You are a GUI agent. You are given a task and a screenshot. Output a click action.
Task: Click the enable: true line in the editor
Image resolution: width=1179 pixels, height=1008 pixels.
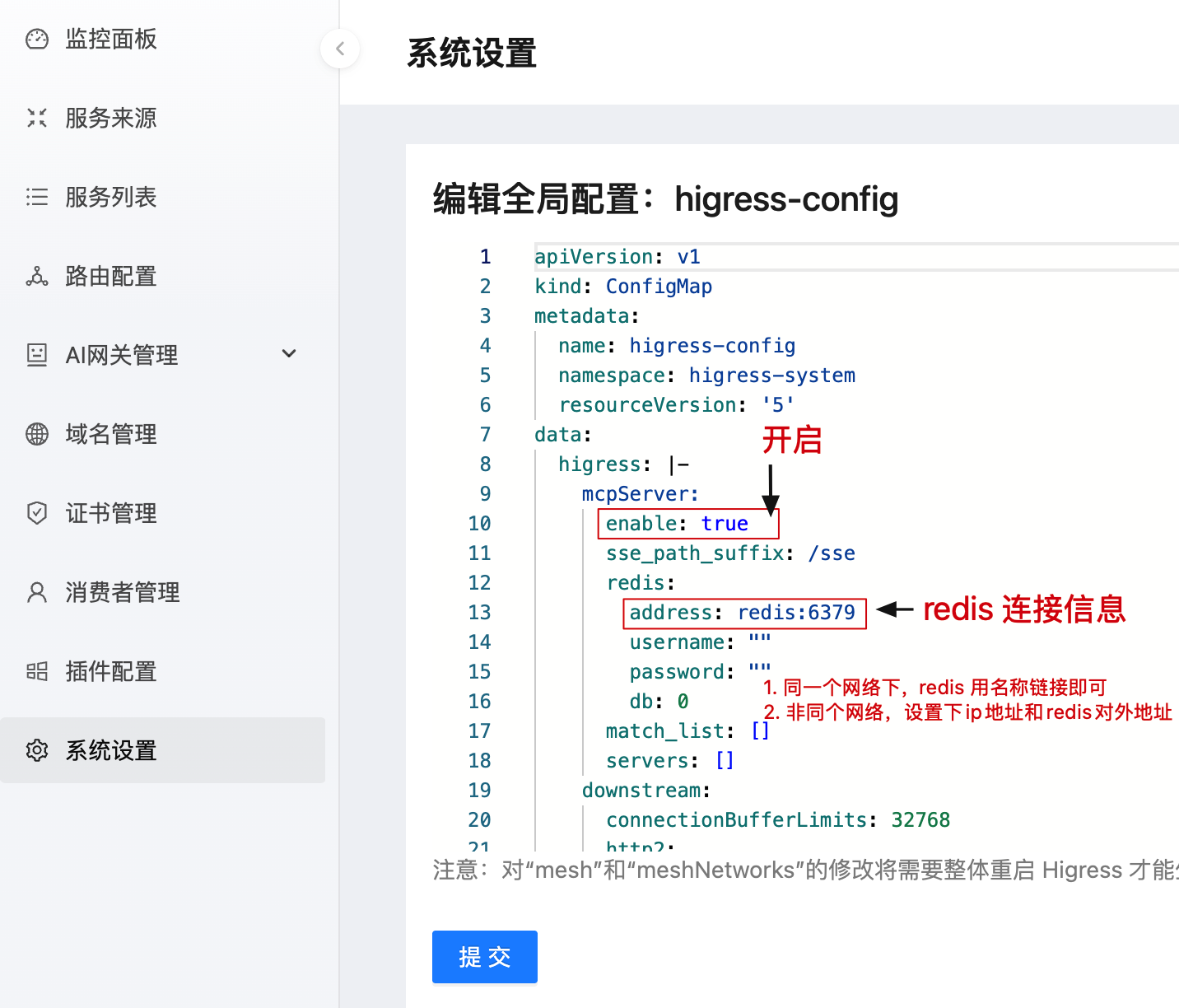(677, 524)
